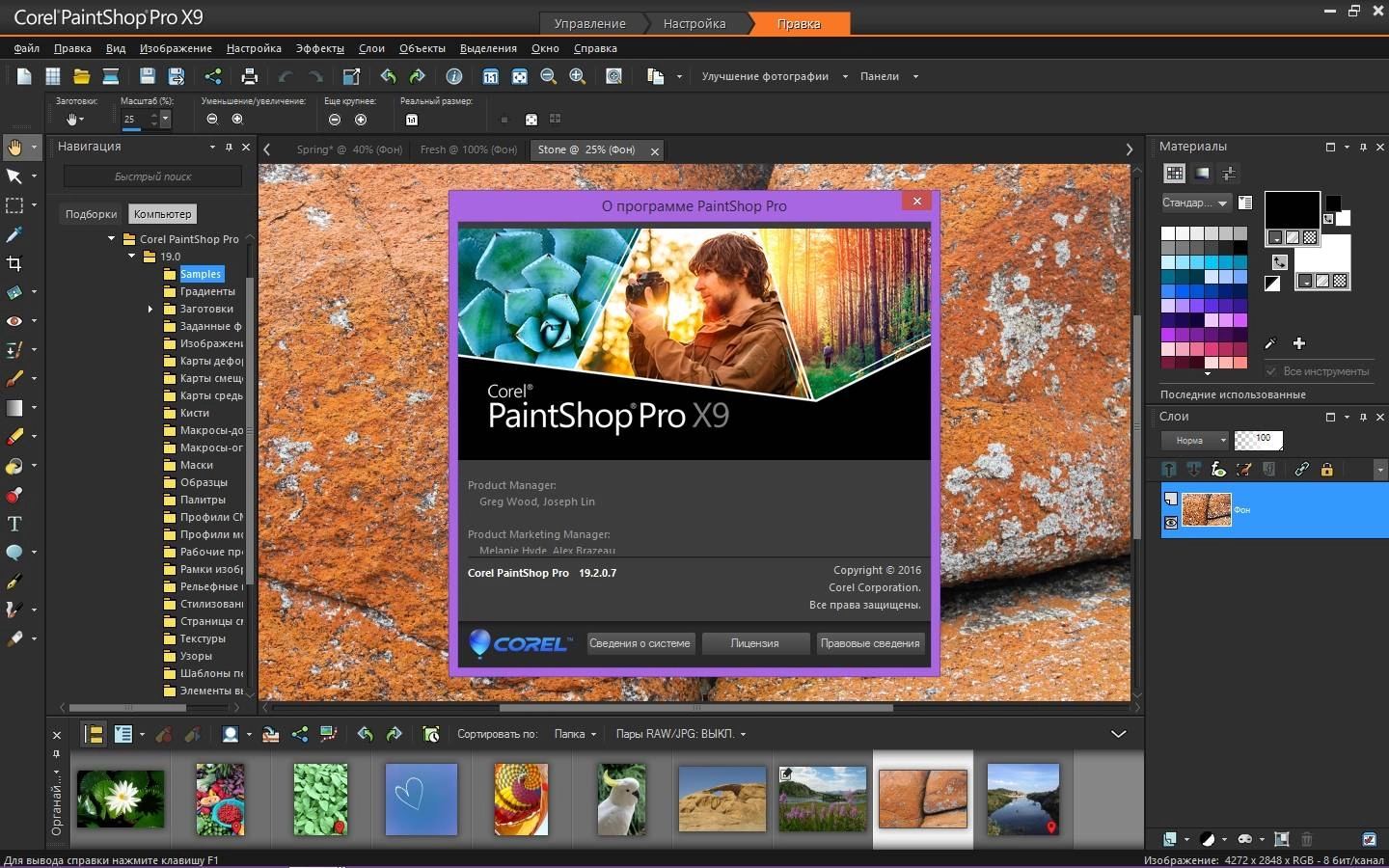Screen dimensions: 1389x868
Task: Click the Save floppy disk icon
Action: point(148,76)
